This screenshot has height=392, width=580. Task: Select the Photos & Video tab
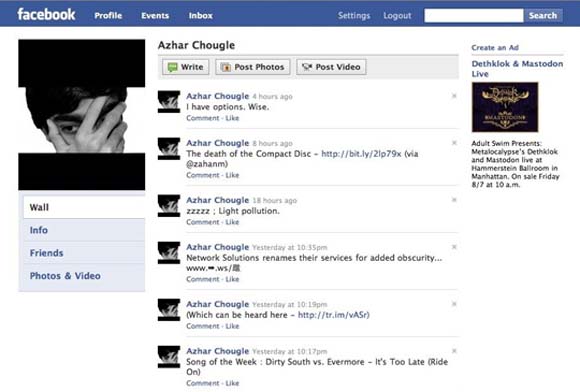tap(84, 276)
